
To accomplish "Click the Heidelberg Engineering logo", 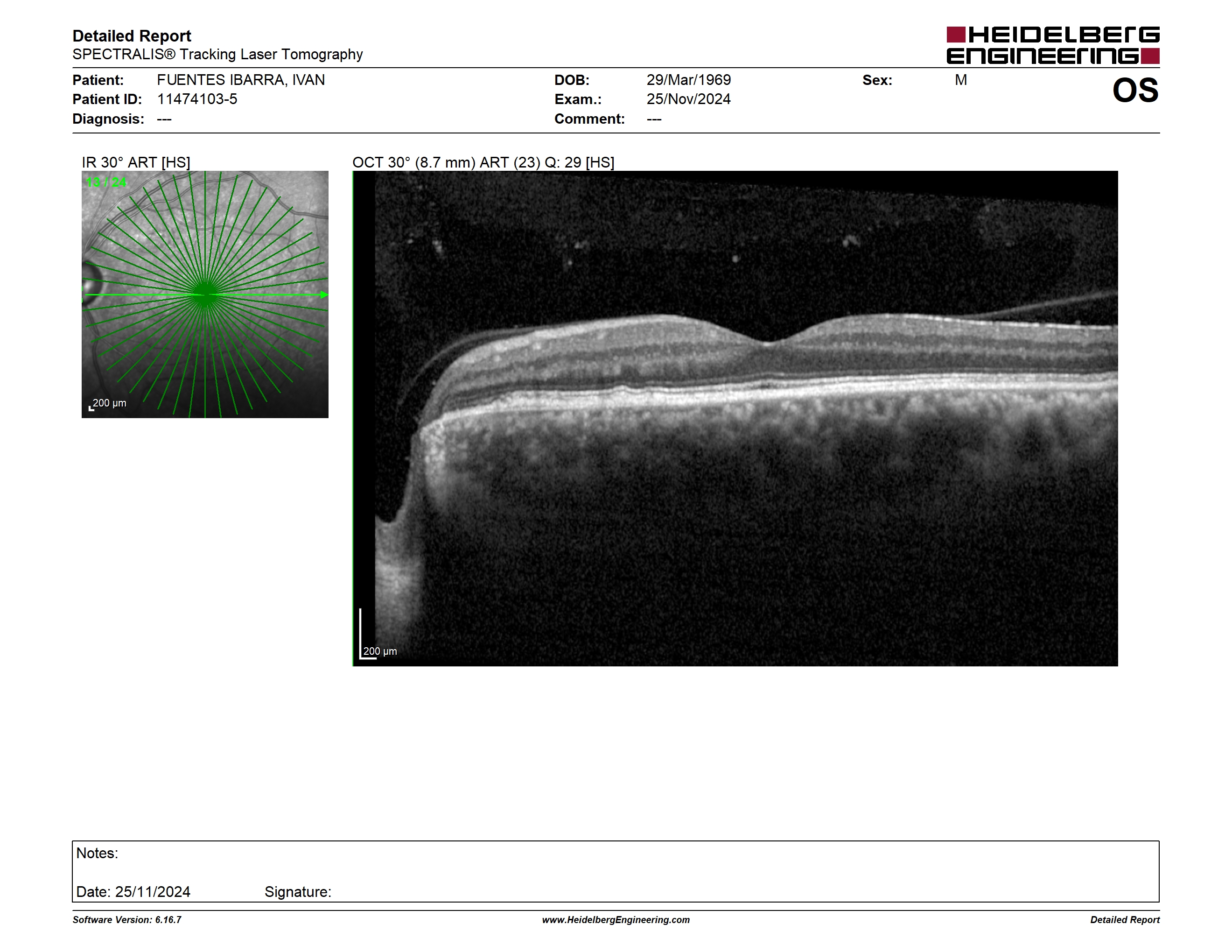I will [x=1053, y=45].
